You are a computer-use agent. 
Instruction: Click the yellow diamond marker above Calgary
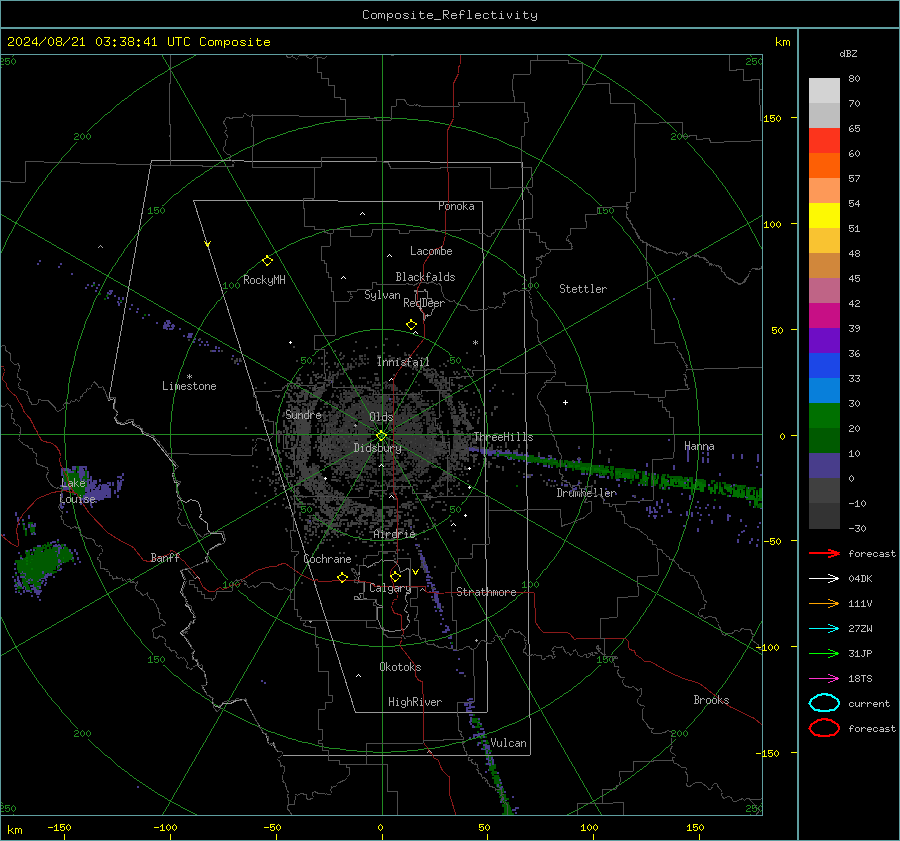[x=395, y=576]
